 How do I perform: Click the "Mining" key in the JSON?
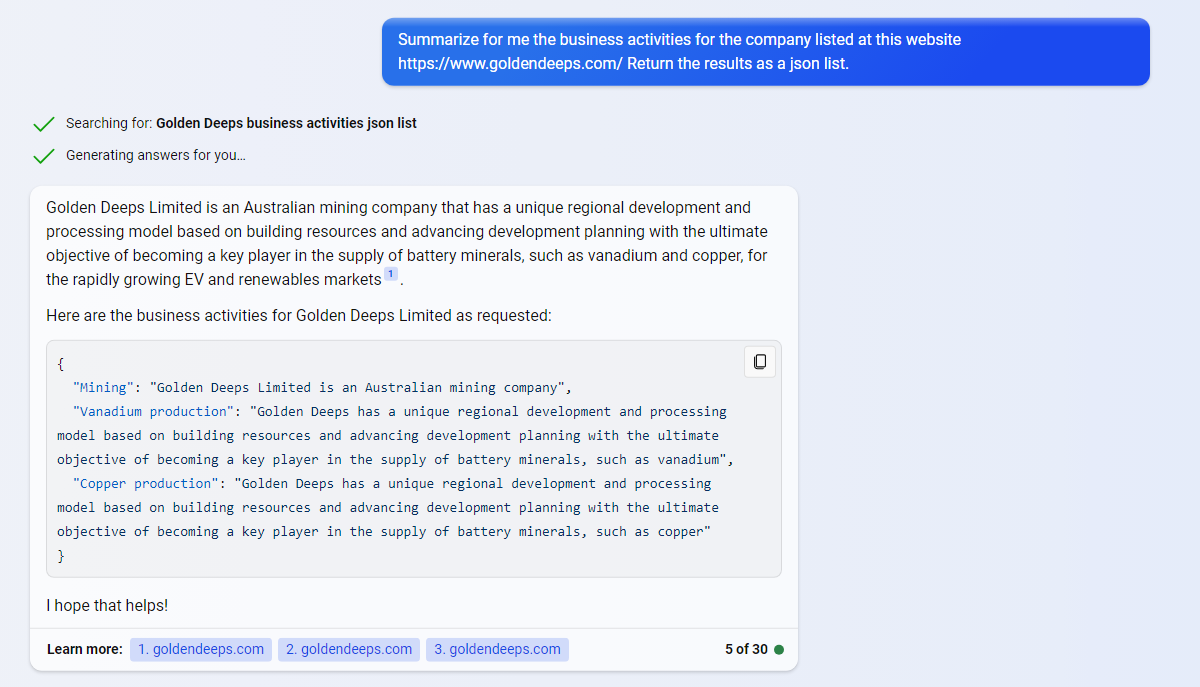(x=103, y=388)
